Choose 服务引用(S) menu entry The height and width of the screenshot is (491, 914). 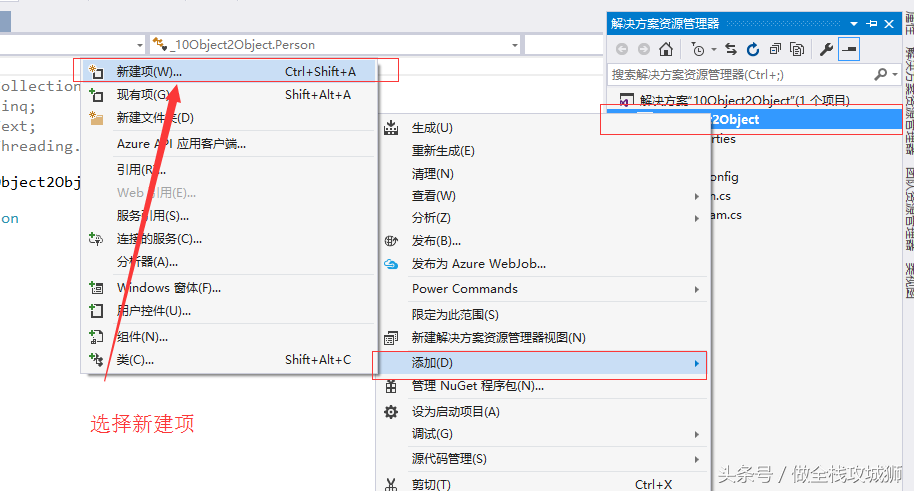(229, 216)
